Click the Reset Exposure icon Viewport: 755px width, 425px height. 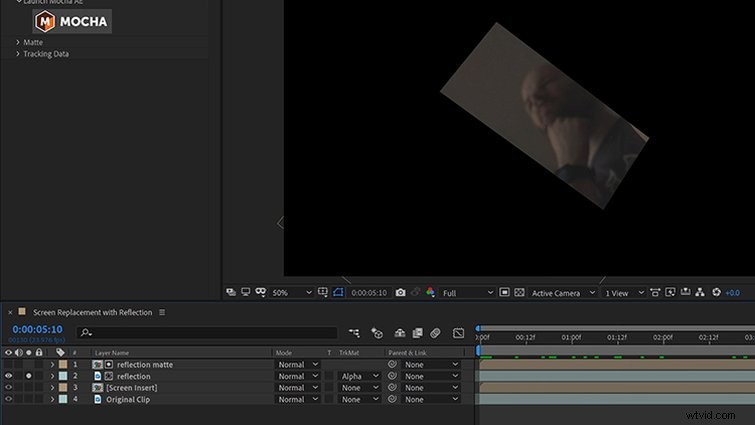click(x=716, y=292)
